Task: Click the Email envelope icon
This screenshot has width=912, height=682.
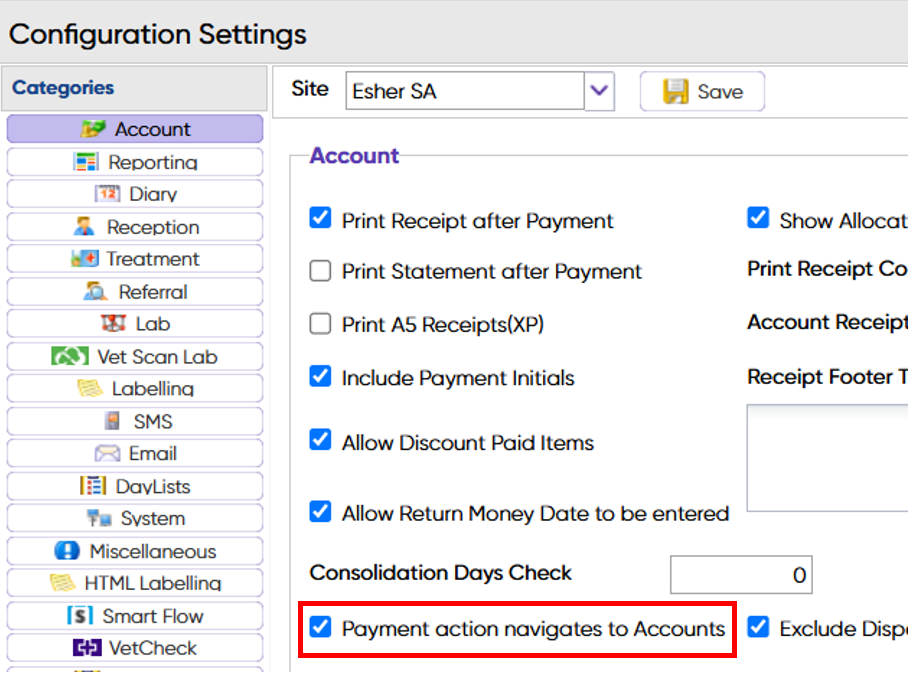Action: point(107,454)
